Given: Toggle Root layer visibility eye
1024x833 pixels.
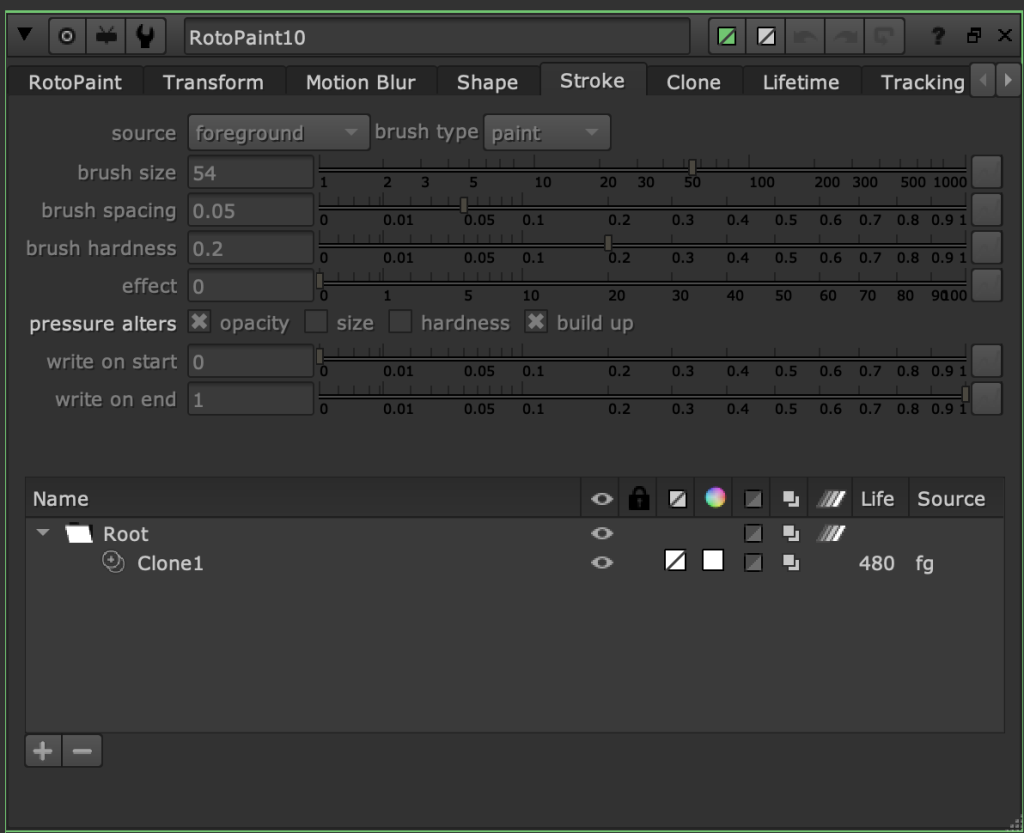Looking at the screenshot, I should tap(601, 533).
